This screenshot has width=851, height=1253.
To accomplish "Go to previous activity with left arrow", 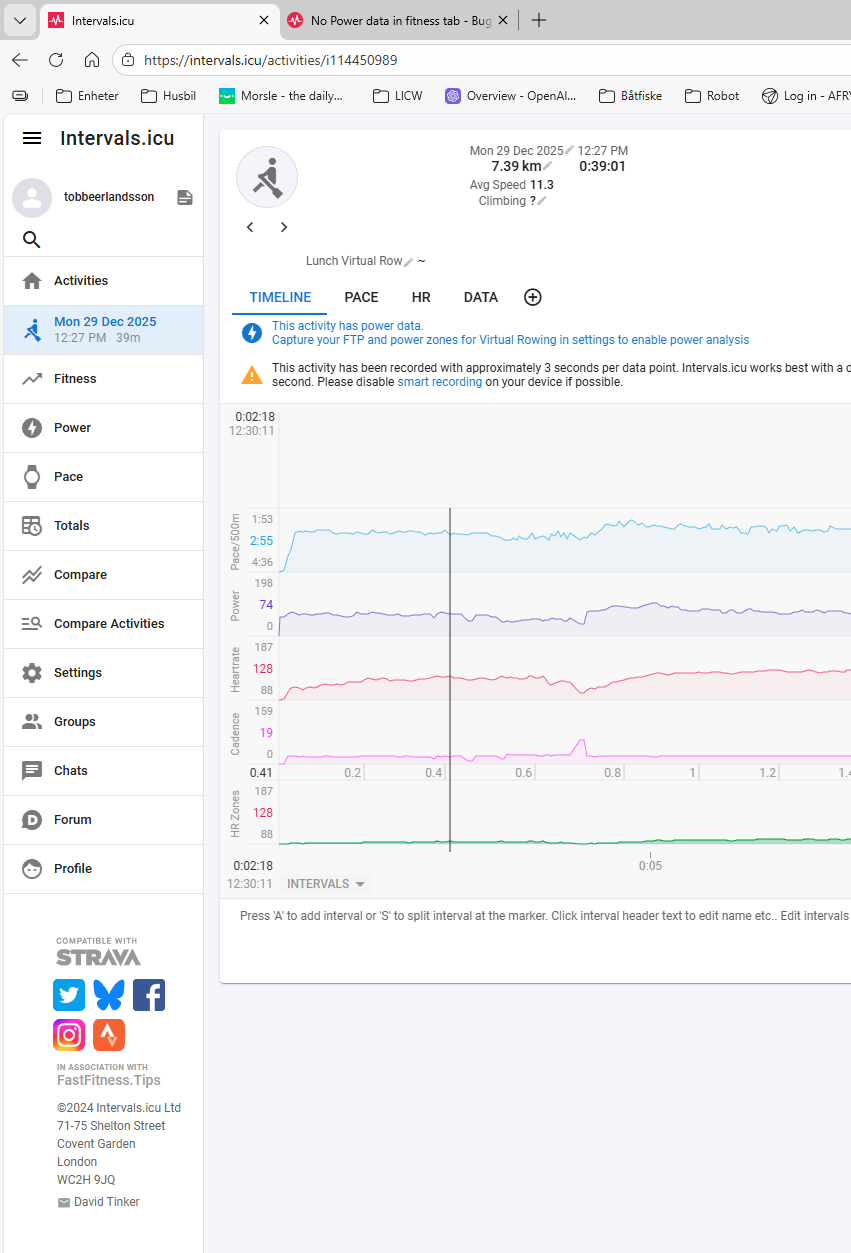I will pyautogui.click(x=250, y=227).
